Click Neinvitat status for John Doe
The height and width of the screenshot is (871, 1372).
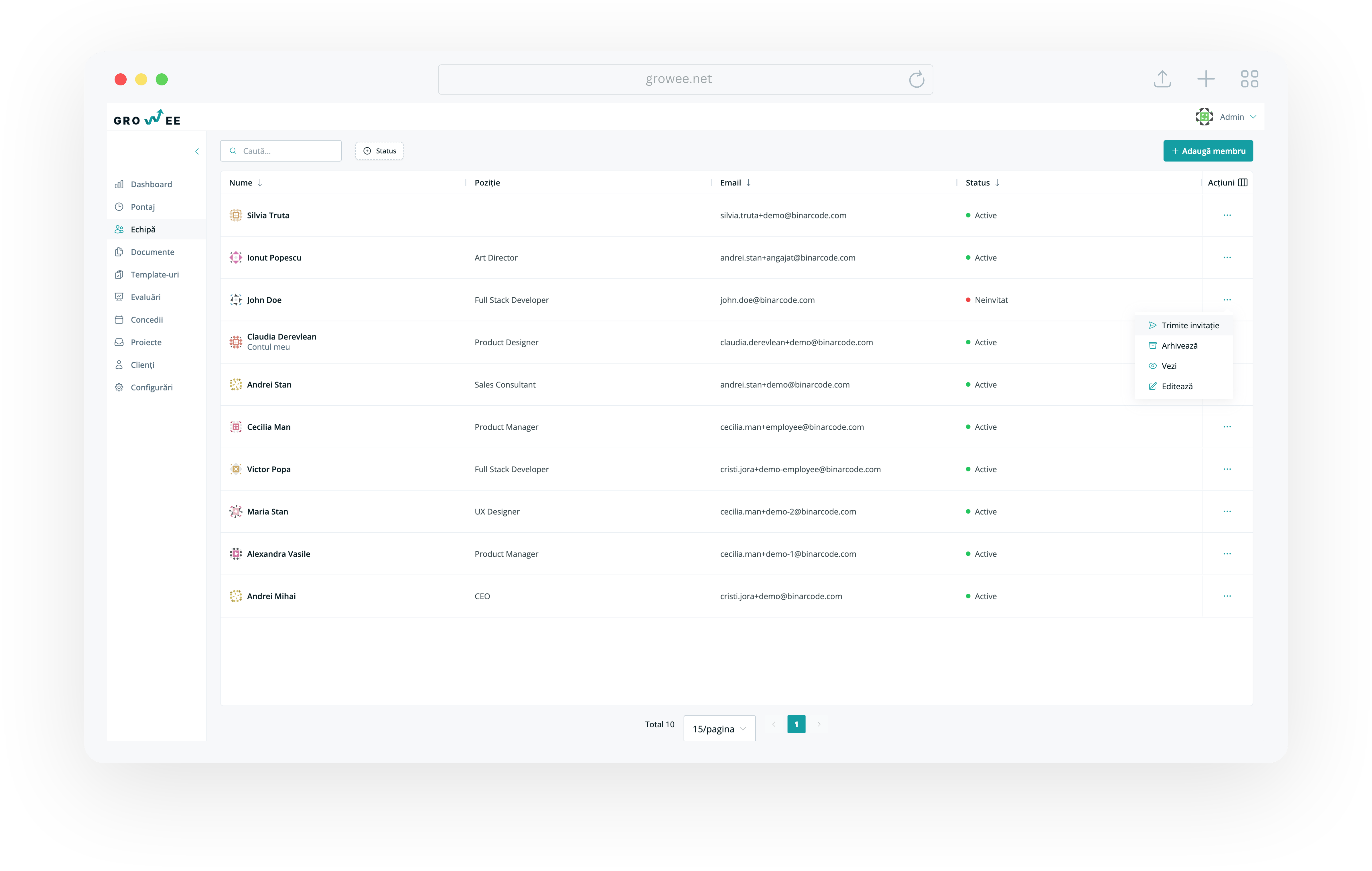click(x=987, y=300)
